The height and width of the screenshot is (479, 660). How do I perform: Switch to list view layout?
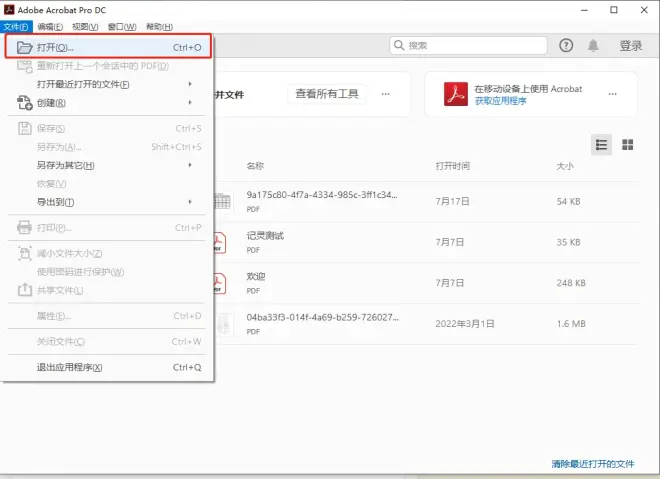coord(602,144)
